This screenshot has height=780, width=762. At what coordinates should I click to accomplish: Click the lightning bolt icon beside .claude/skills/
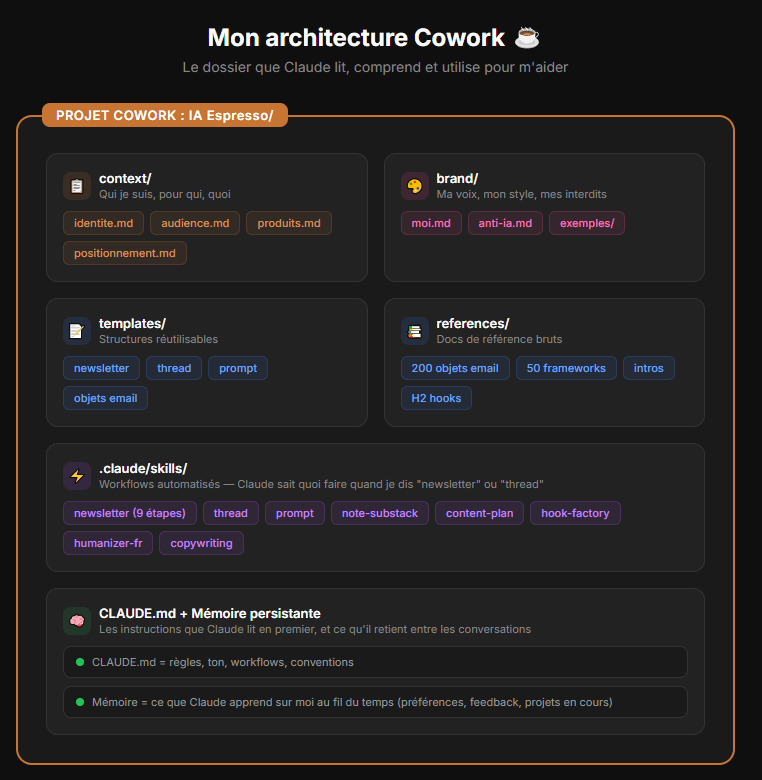77,476
